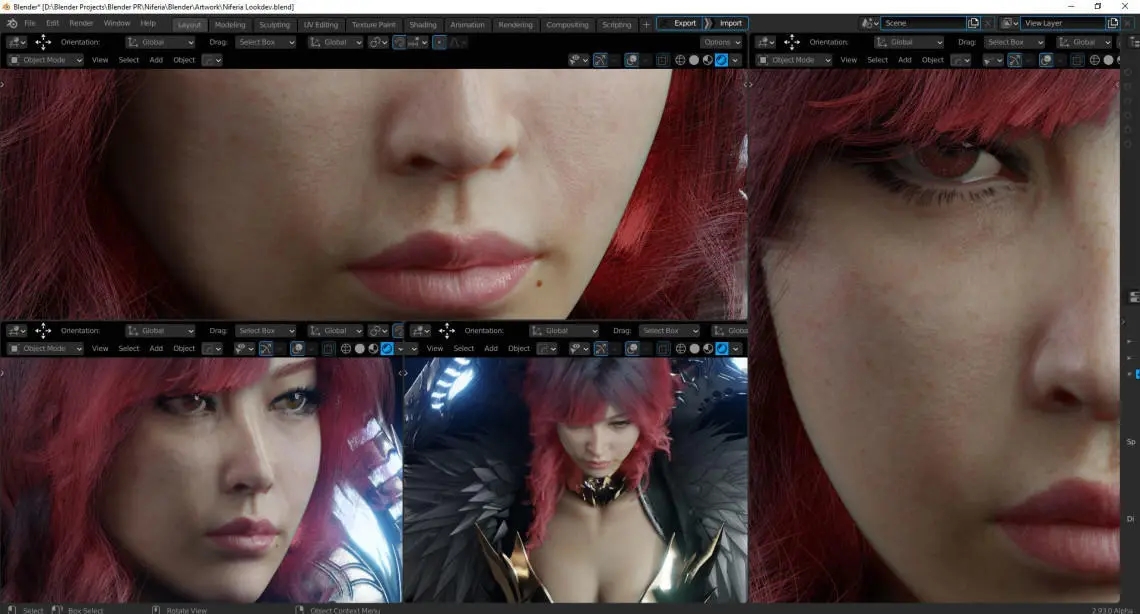The height and width of the screenshot is (614, 1140).
Task: Switch top-left viewport to Solid shading
Action: pos(694,60)
